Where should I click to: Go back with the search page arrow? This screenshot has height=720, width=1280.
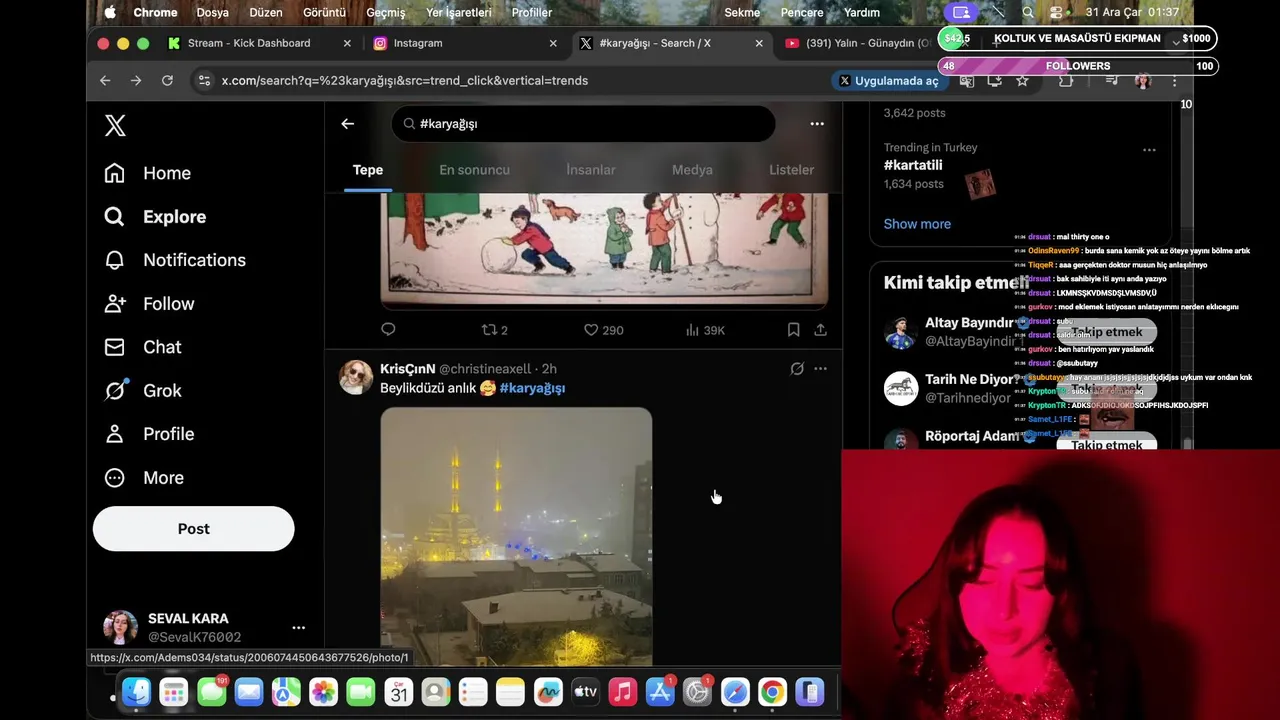pyautogui.click(x=347, y=123)
